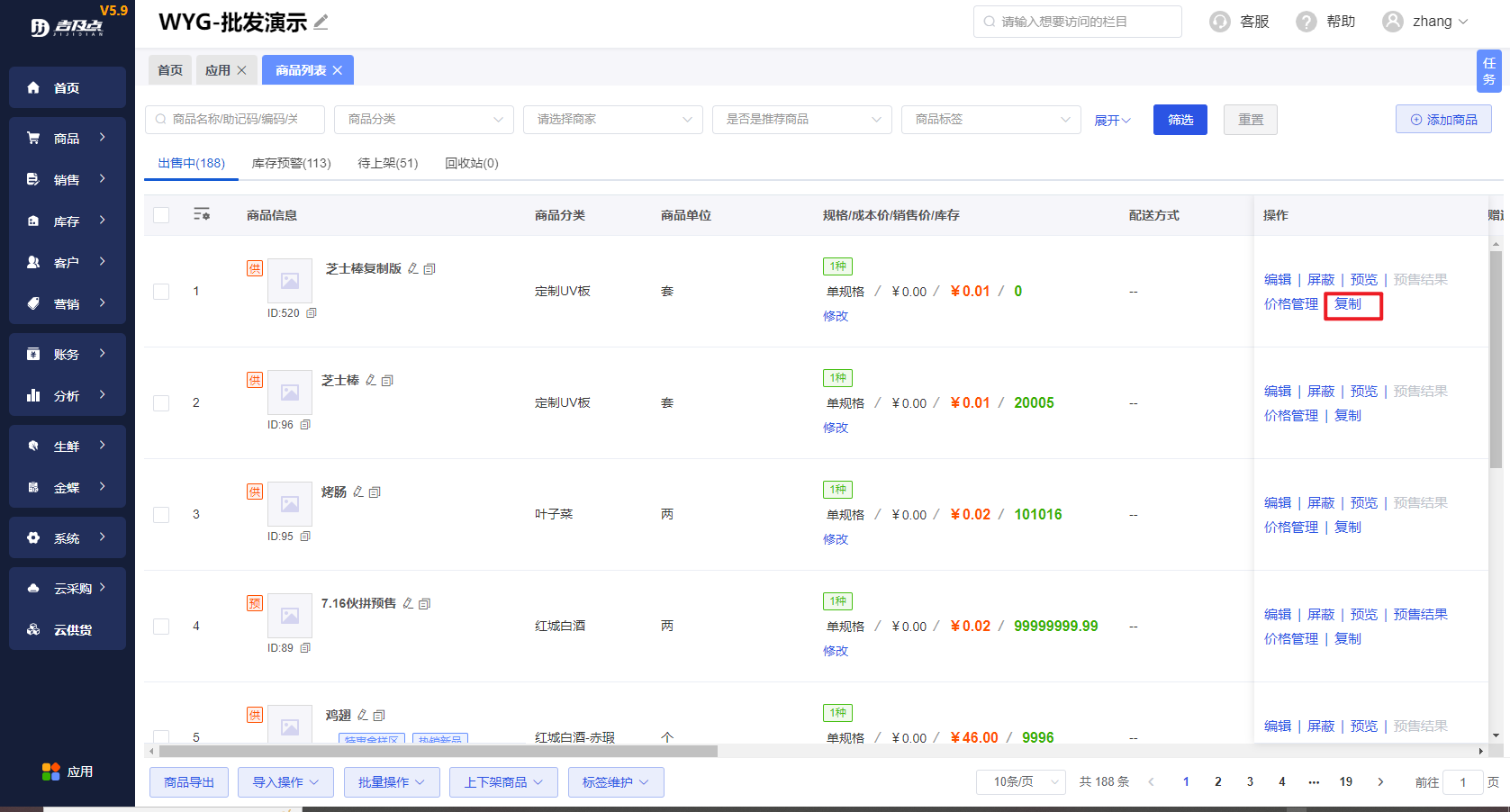Open the 客服 customer service icon
Image resolution: width=1510 pixels, height=812 pixels.
pyautogui.click(x=1219, y=22)
